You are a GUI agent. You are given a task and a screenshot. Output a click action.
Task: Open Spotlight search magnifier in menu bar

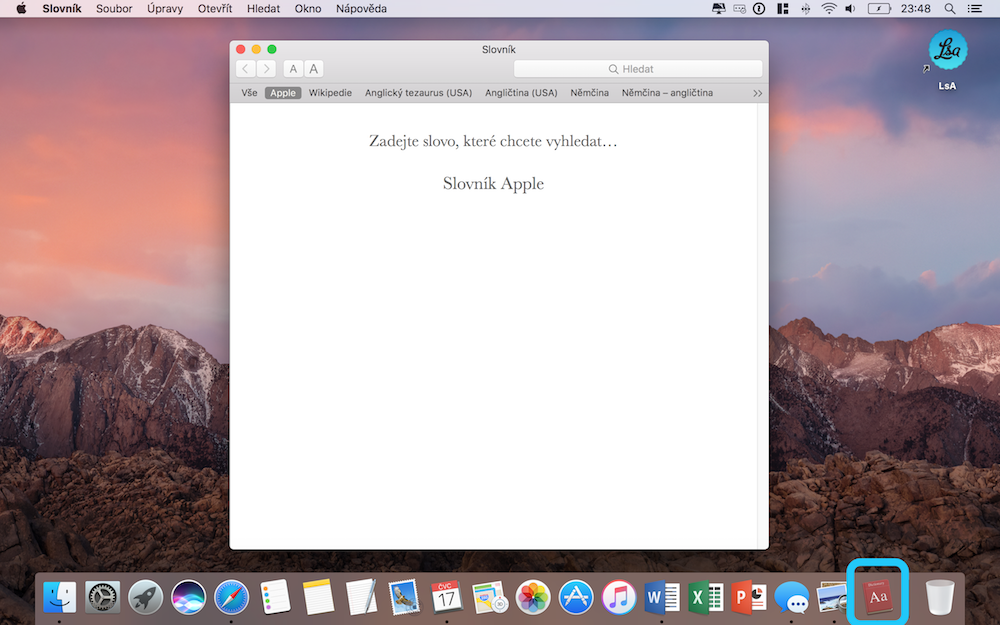pos(950,9)
